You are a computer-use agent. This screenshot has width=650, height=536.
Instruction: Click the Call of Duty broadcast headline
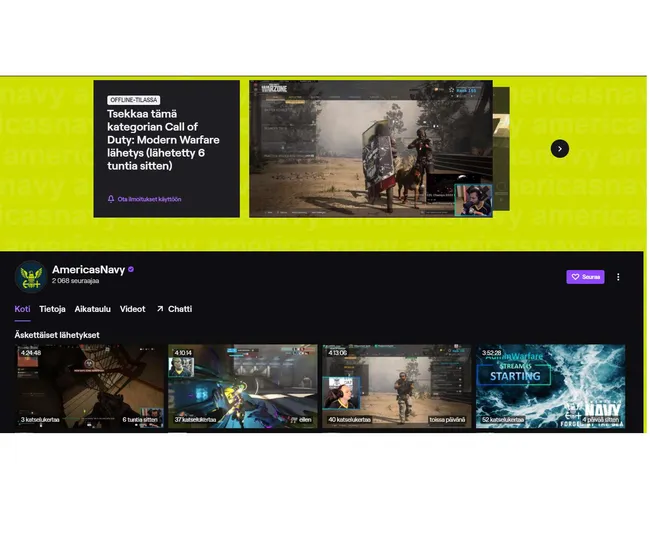(163, 140)
